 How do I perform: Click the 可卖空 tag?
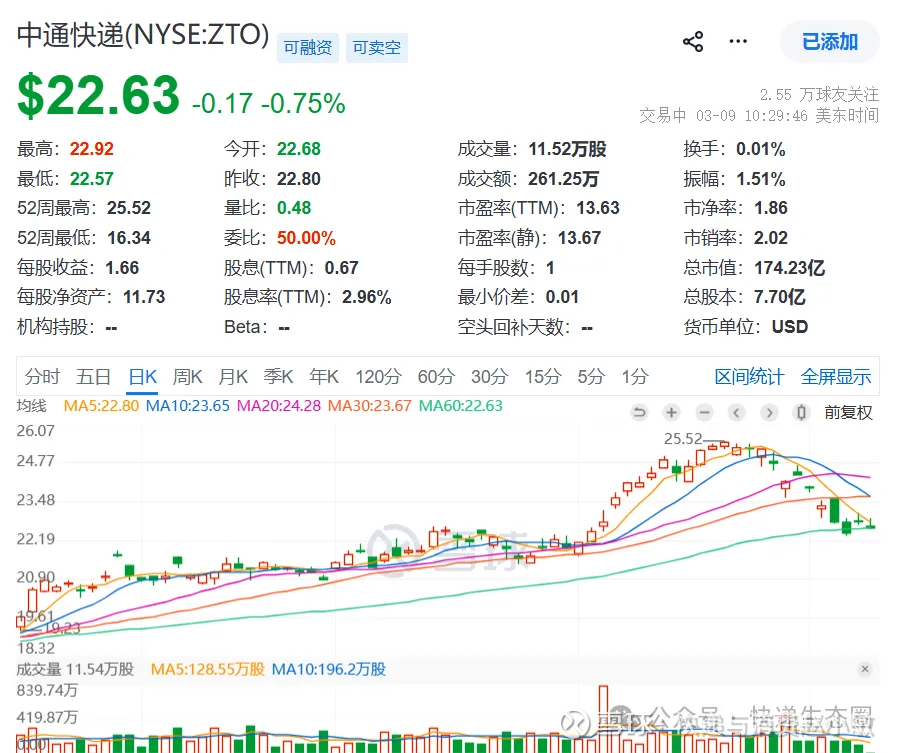377,47
